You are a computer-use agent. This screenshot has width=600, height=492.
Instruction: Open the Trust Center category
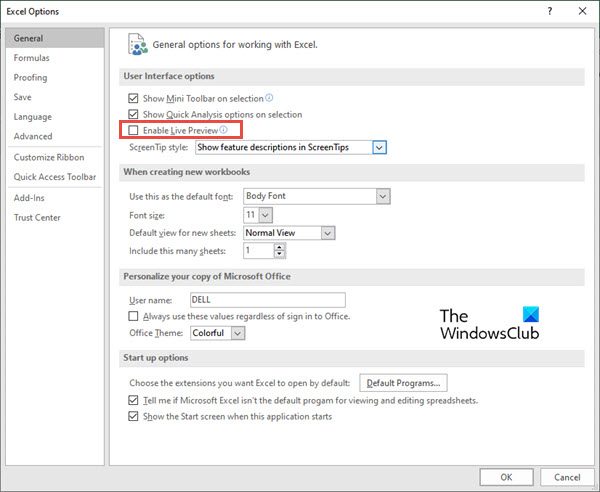point(55,217)
